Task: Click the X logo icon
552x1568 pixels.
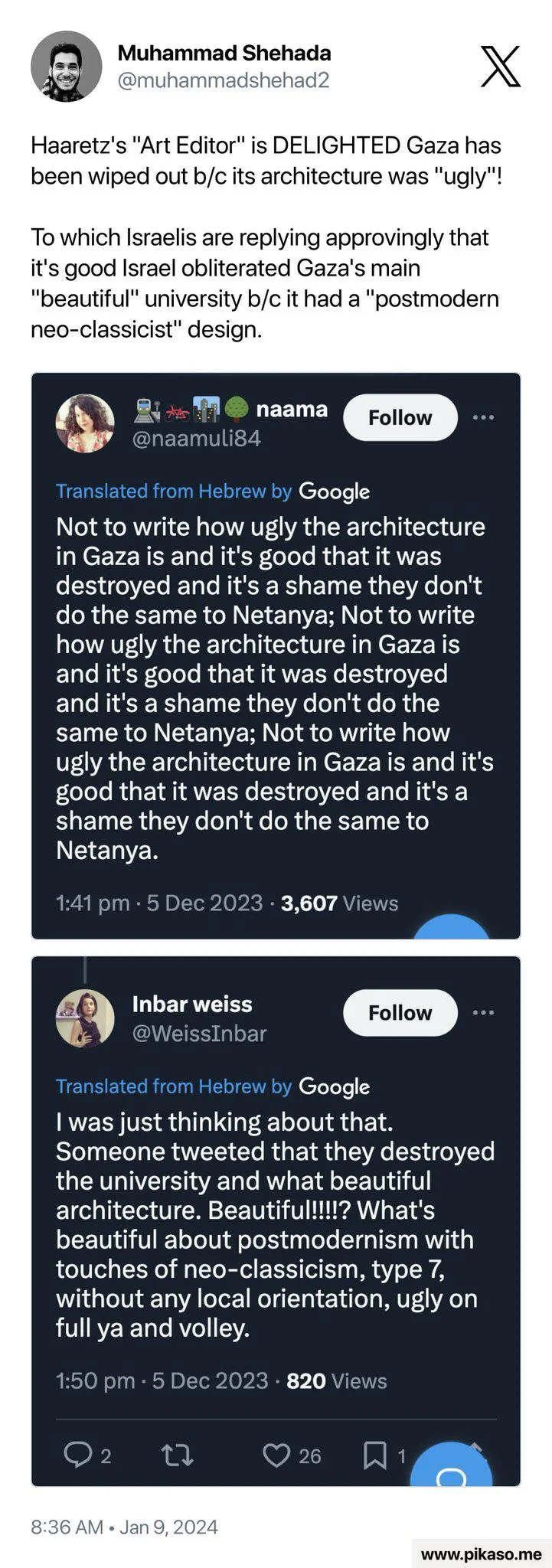Action: click(501, 66)
